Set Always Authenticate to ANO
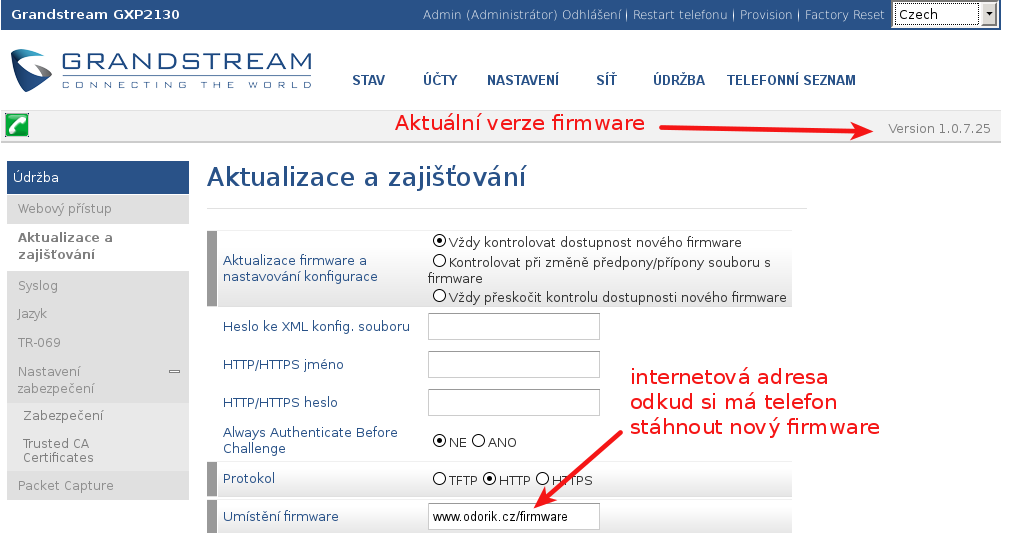This screenshot has width=1010, height=533. [x=478, y=441]
